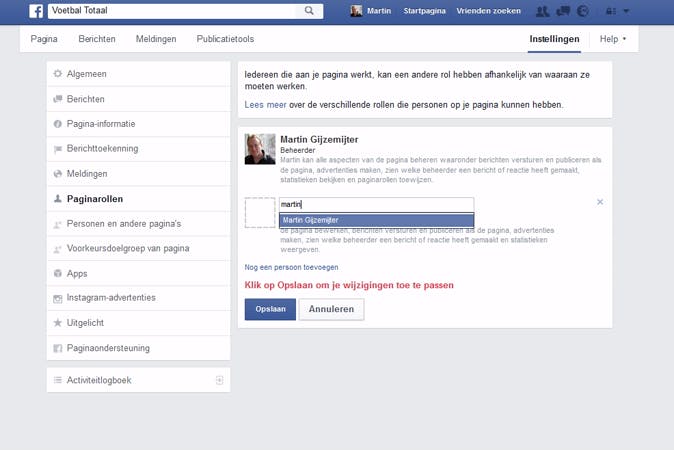Click Martin's profile picture in top bar
Screen dimensions: 674x450
tap(356, 11)
